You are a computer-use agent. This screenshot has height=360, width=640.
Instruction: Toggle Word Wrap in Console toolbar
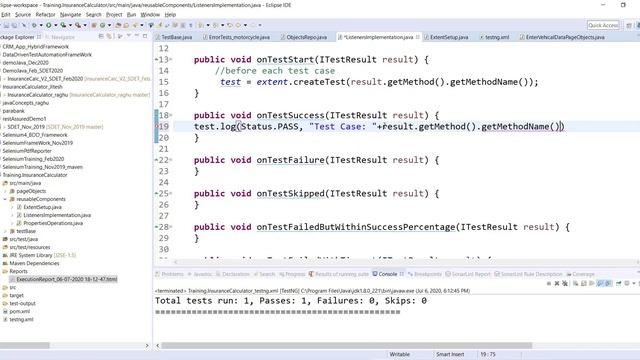(x=592, y=283)
